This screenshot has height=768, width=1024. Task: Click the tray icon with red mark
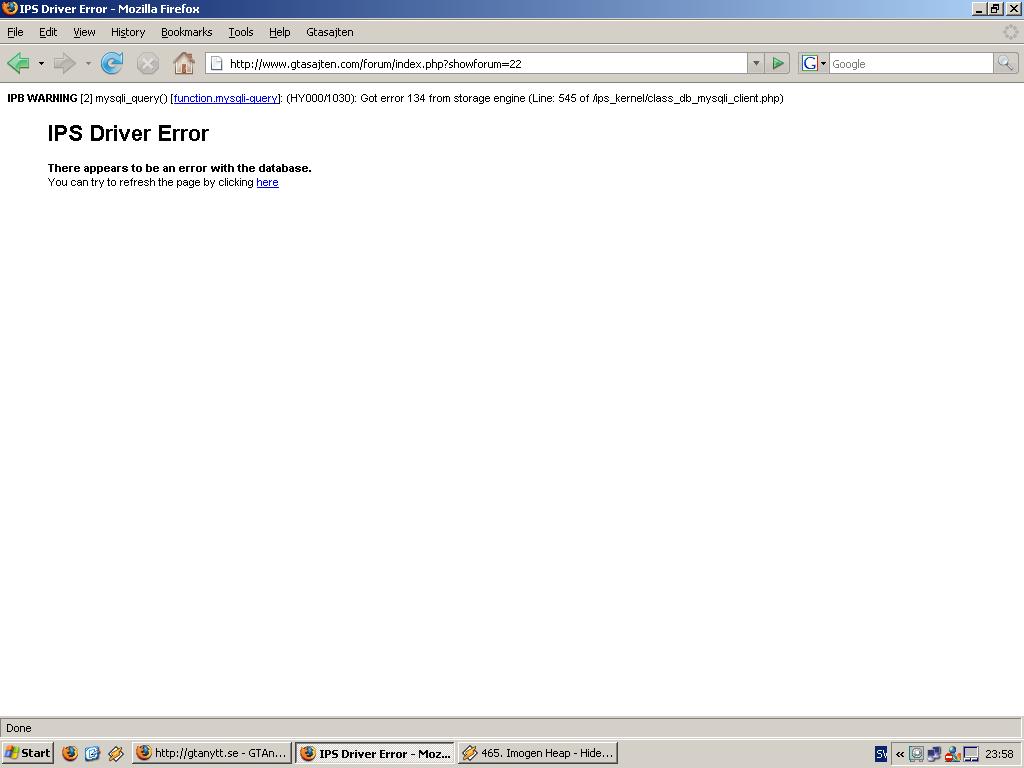tap(952, 754)
